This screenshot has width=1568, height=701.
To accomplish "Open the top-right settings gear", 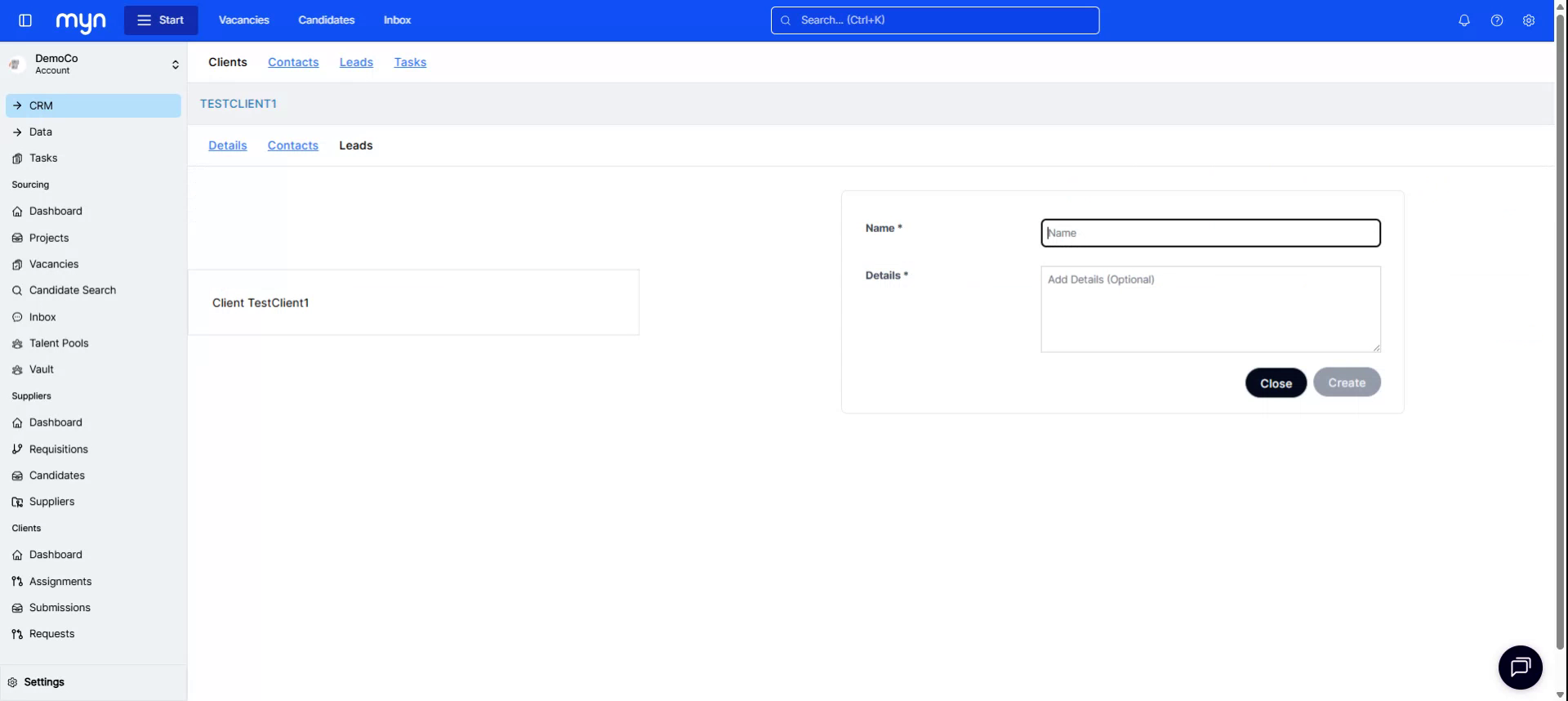I will 1528,20.
